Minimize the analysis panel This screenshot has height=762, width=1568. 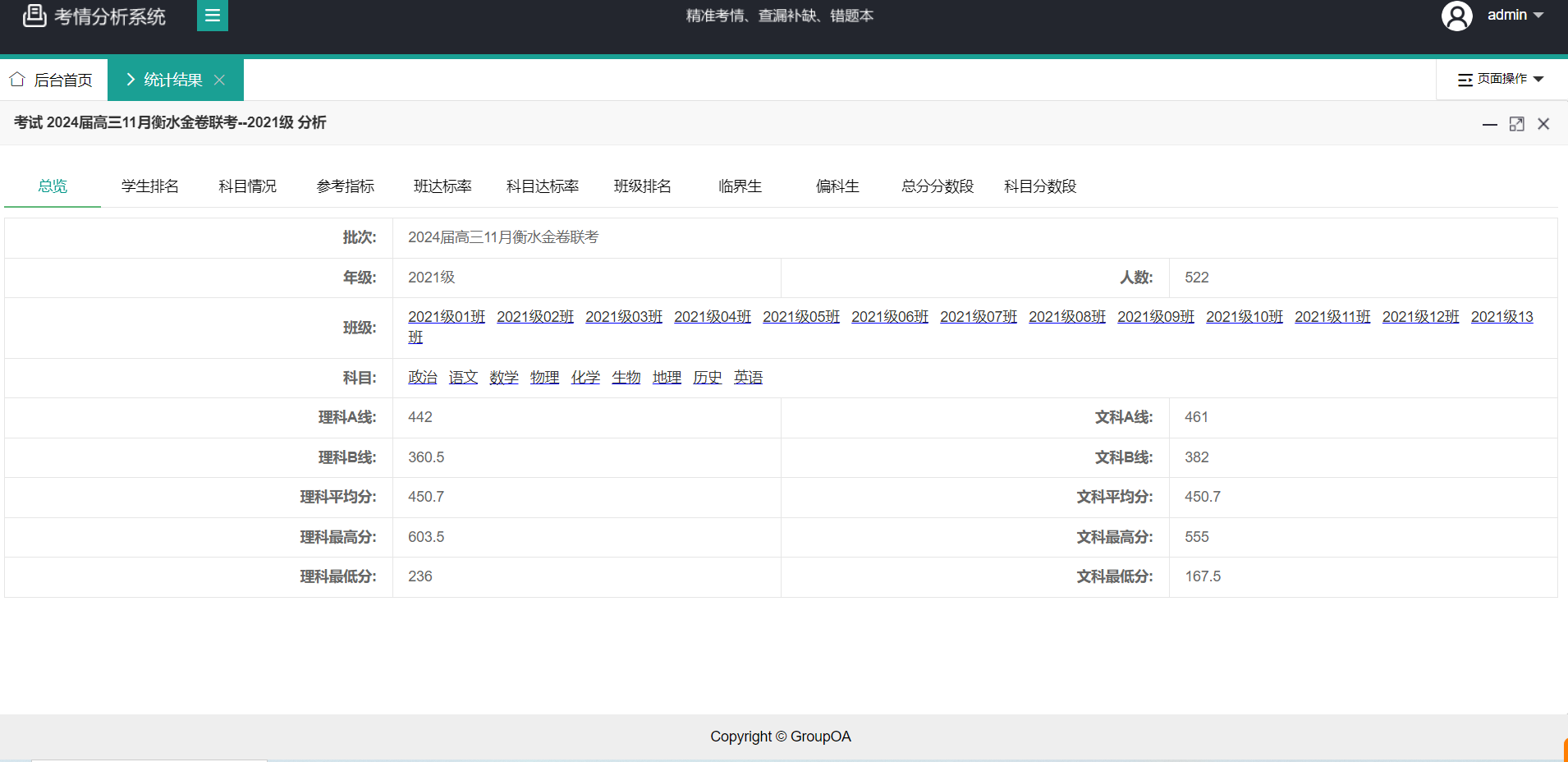1490,124
